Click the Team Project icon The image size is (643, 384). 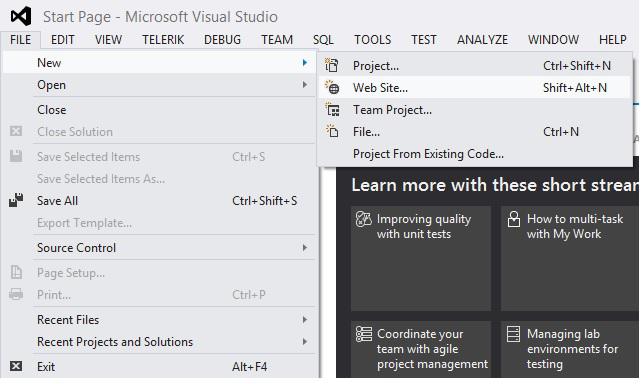point(332,110)
